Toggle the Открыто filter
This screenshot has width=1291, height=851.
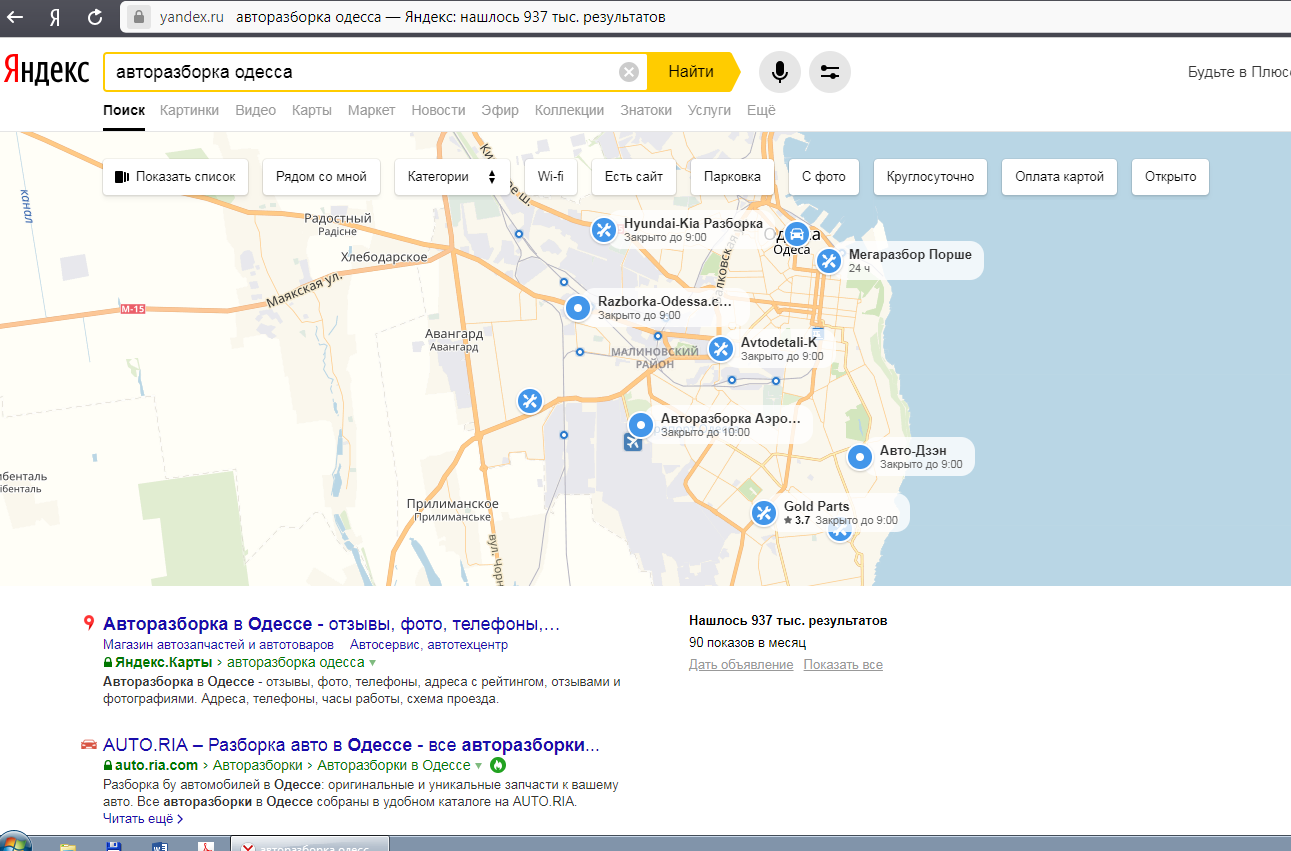click(x=1171, y=177)
